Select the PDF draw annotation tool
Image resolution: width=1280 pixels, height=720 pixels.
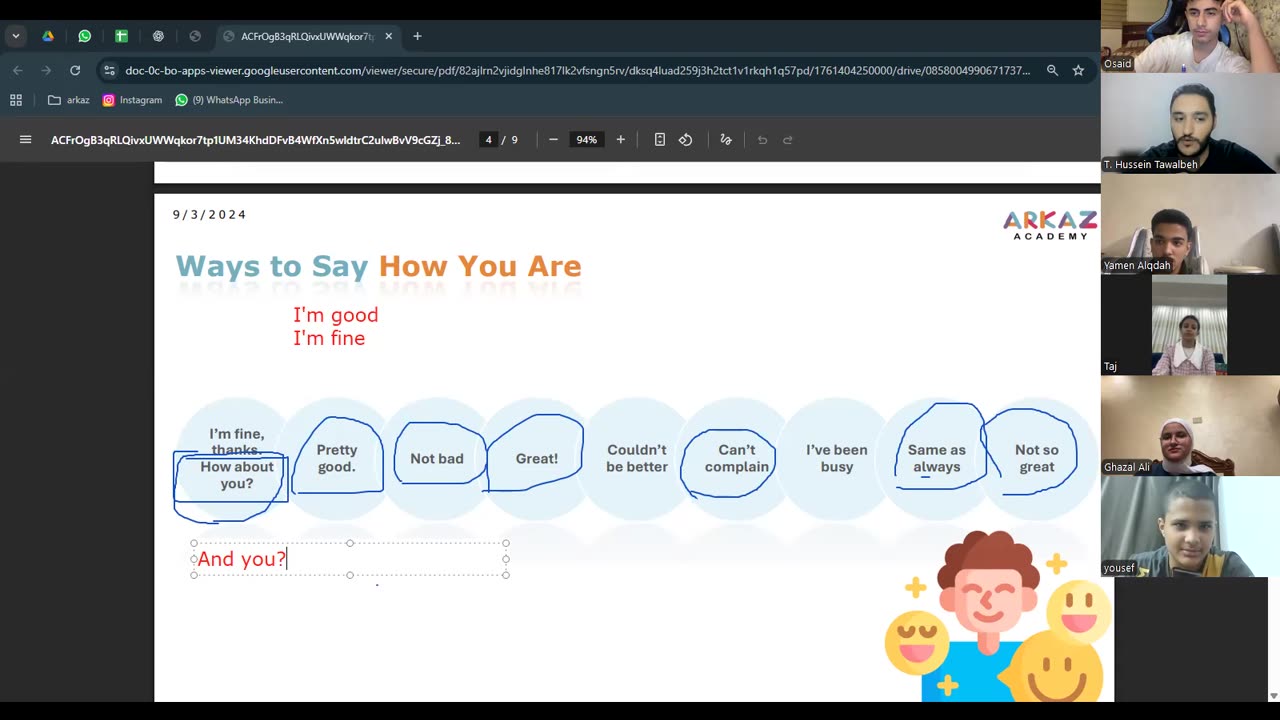point(726,140)
